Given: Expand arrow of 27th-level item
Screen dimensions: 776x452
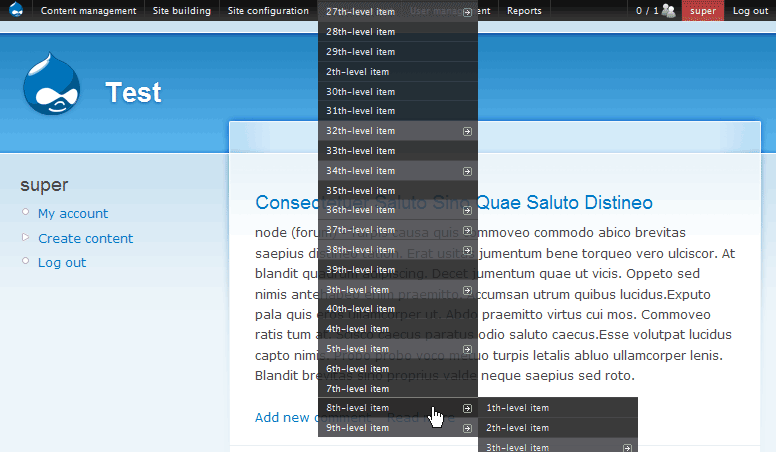Looking at the screenshot, I should (x=467, y=12).
